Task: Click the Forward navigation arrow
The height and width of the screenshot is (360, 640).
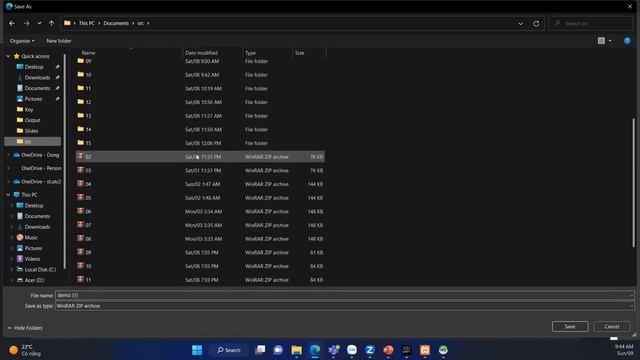Action: click(27, 24)
